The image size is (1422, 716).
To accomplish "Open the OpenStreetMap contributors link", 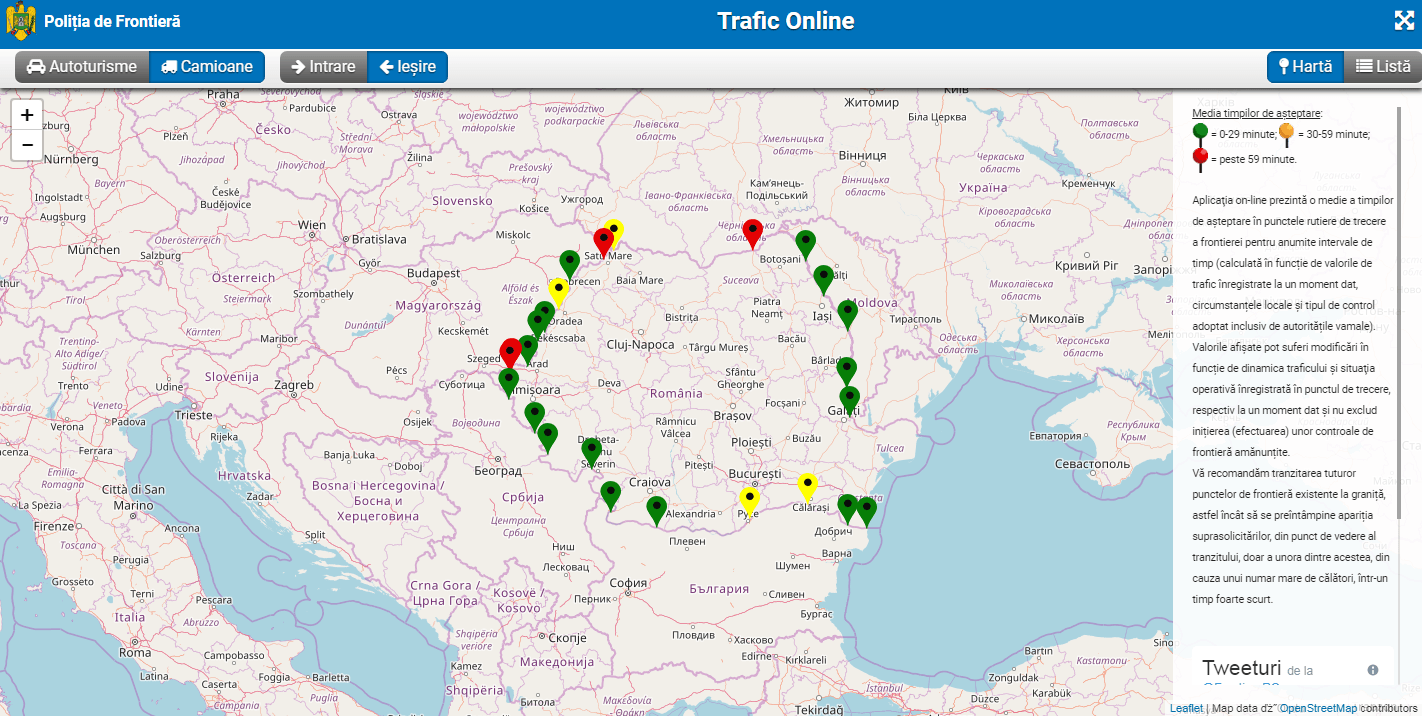I will pyautogui.click(x=1318, y=708).
